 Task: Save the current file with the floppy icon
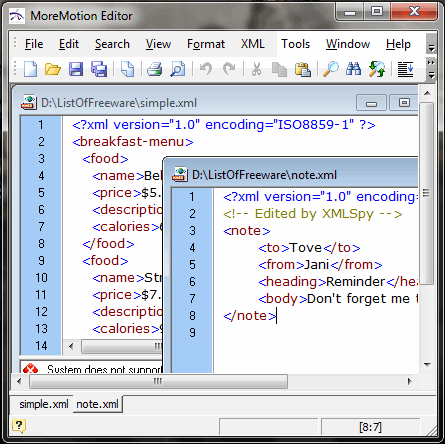click(x=76, y=69)
